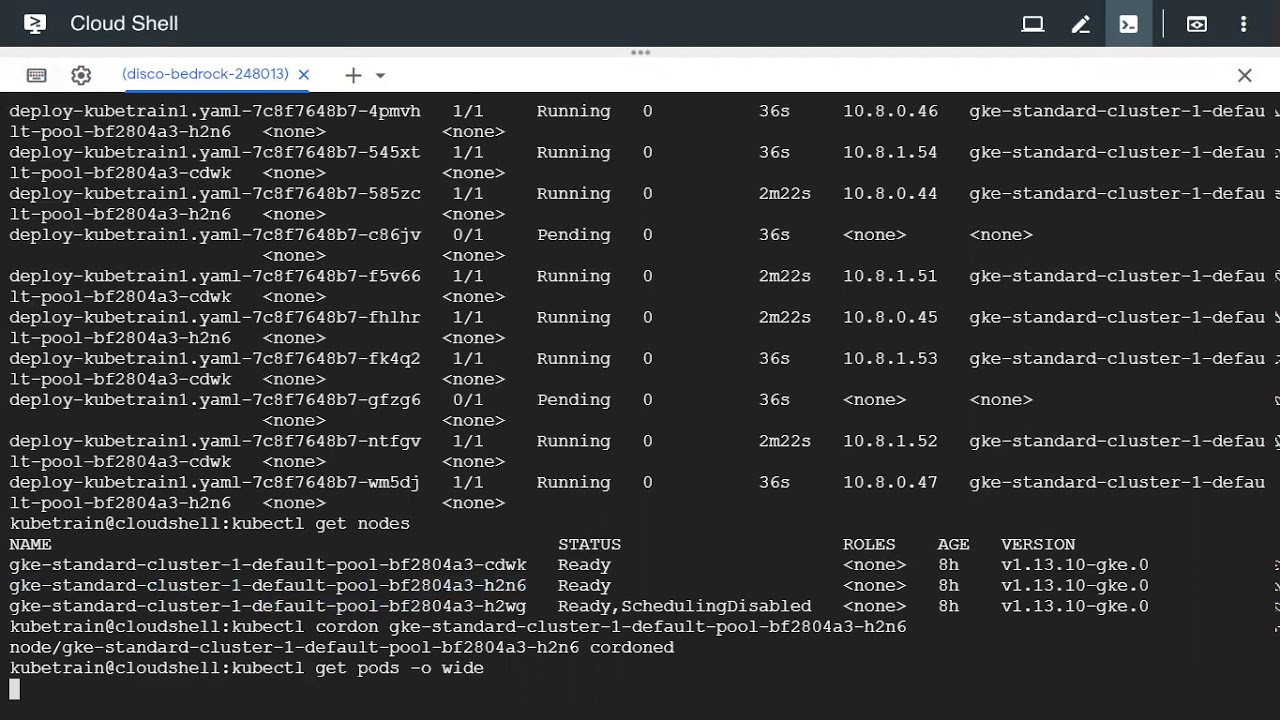This screenshot has width=1280, height=720.
Task: Click pod name deploy-kubetrain1.yaml-7c8f7648b7-fk4q2
Action: (x=215, y=358)
